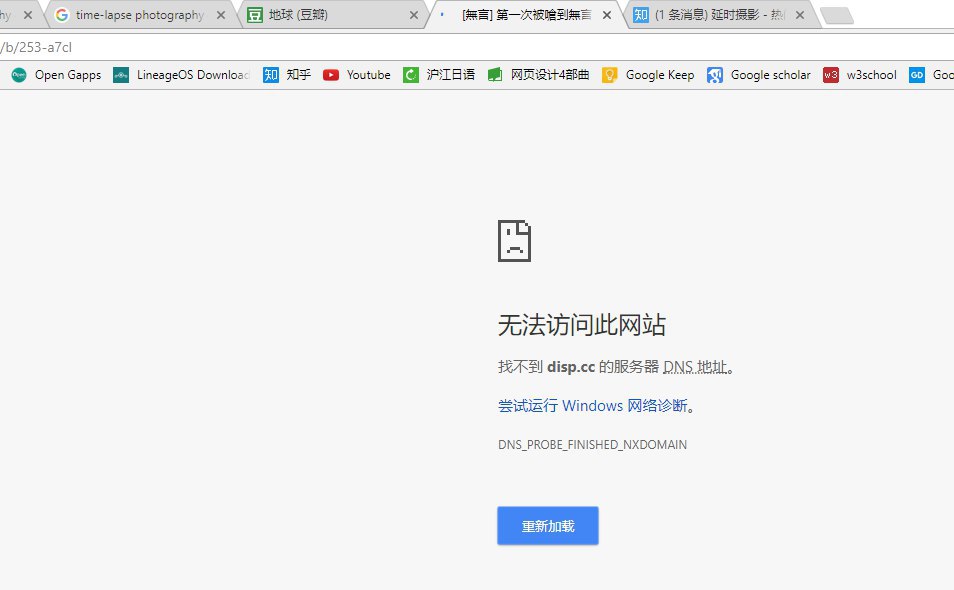
Task: Open the LineageOS Downloads bookmark
Action: point(181,75)
